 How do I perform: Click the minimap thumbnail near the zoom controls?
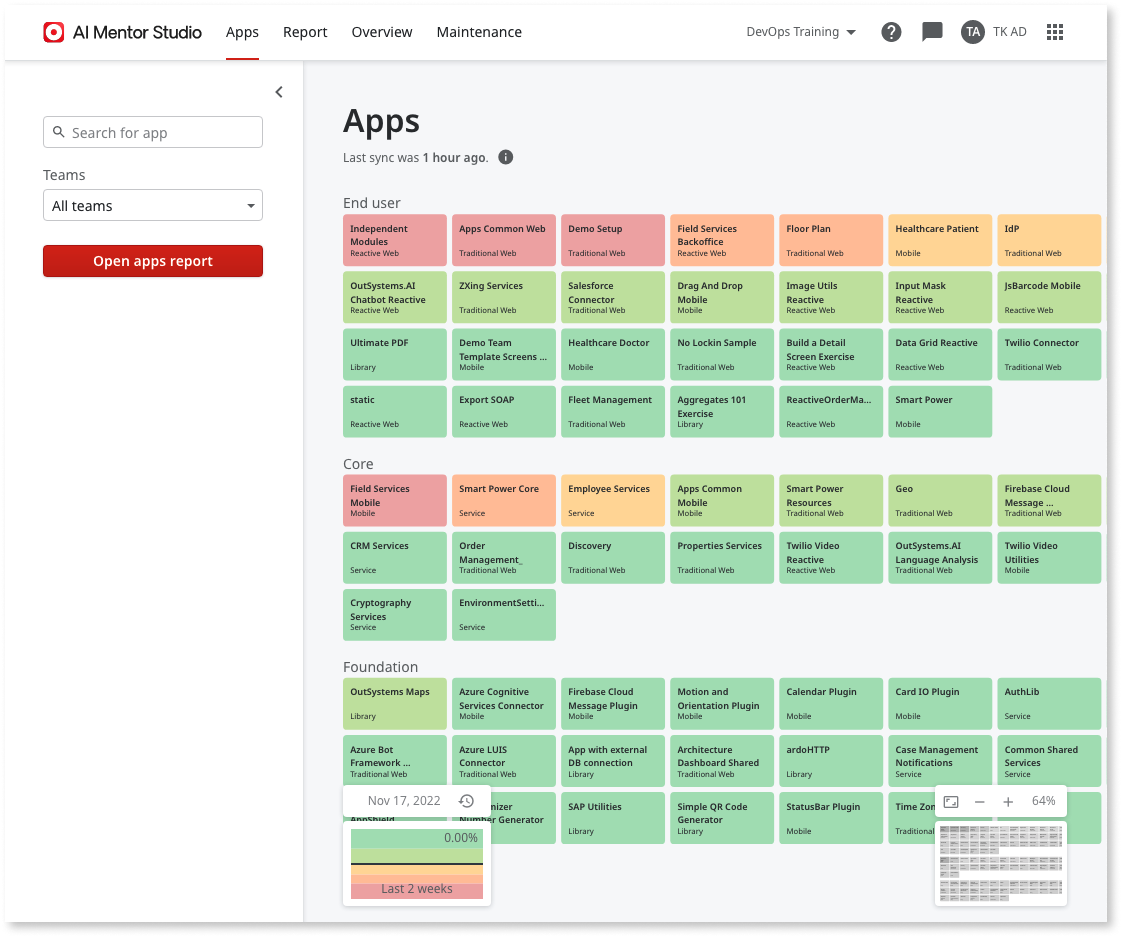(1000, 862)
